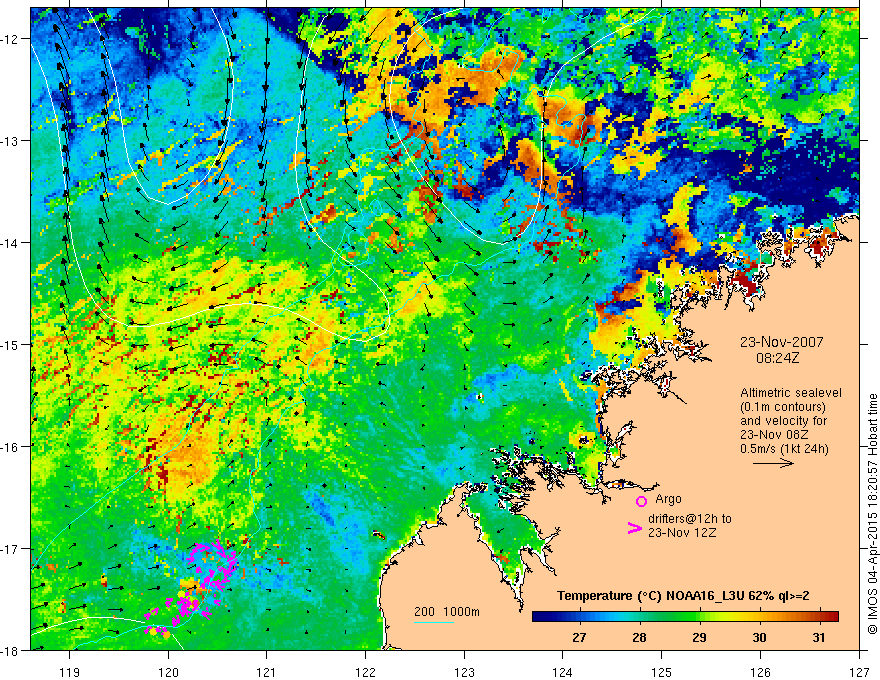Screen dimensions: 880x680
Task: Click the longitude axis label 119
Action: 70,672
